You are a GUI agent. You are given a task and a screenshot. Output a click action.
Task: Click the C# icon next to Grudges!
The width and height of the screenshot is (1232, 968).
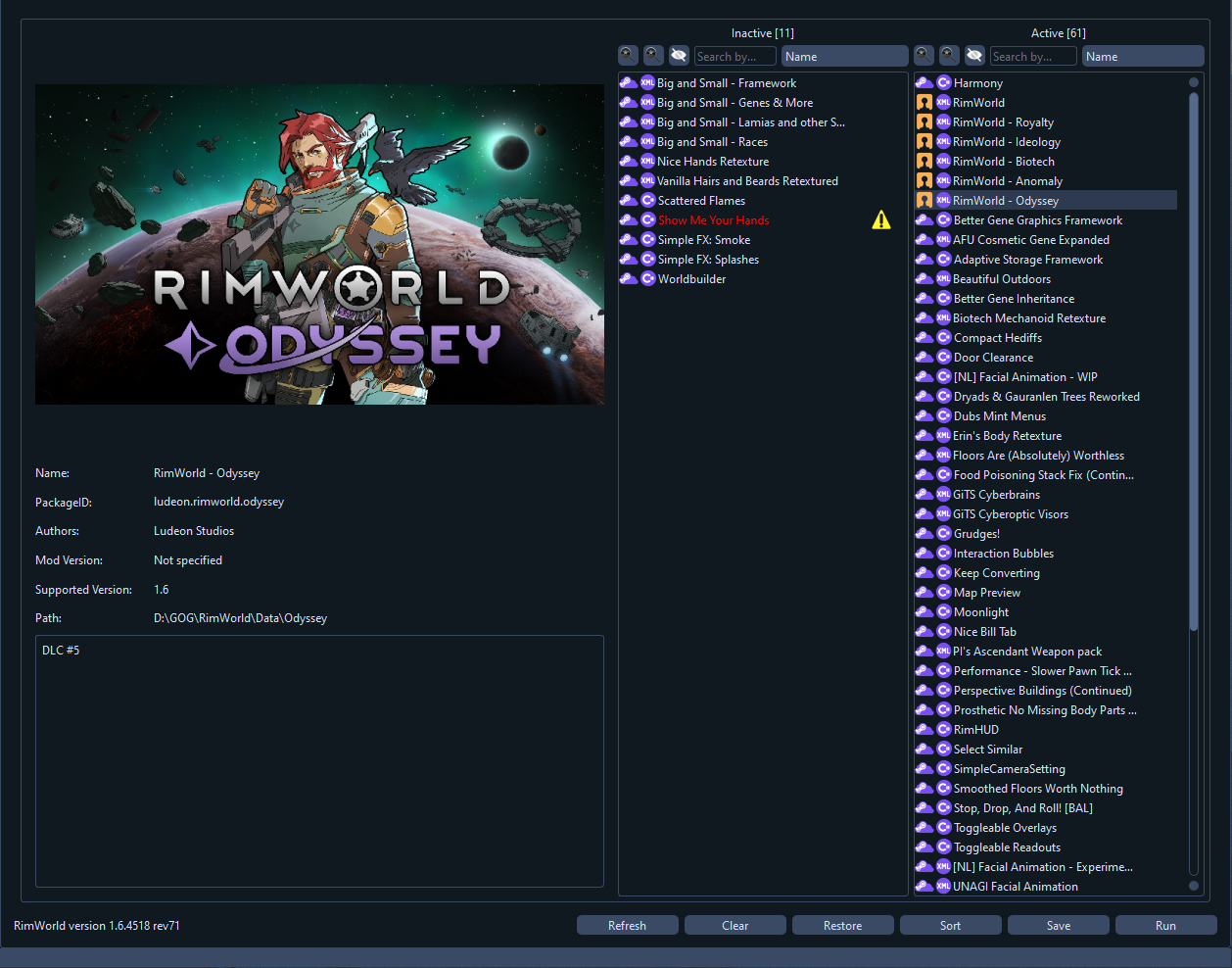(x=944, y=534)
